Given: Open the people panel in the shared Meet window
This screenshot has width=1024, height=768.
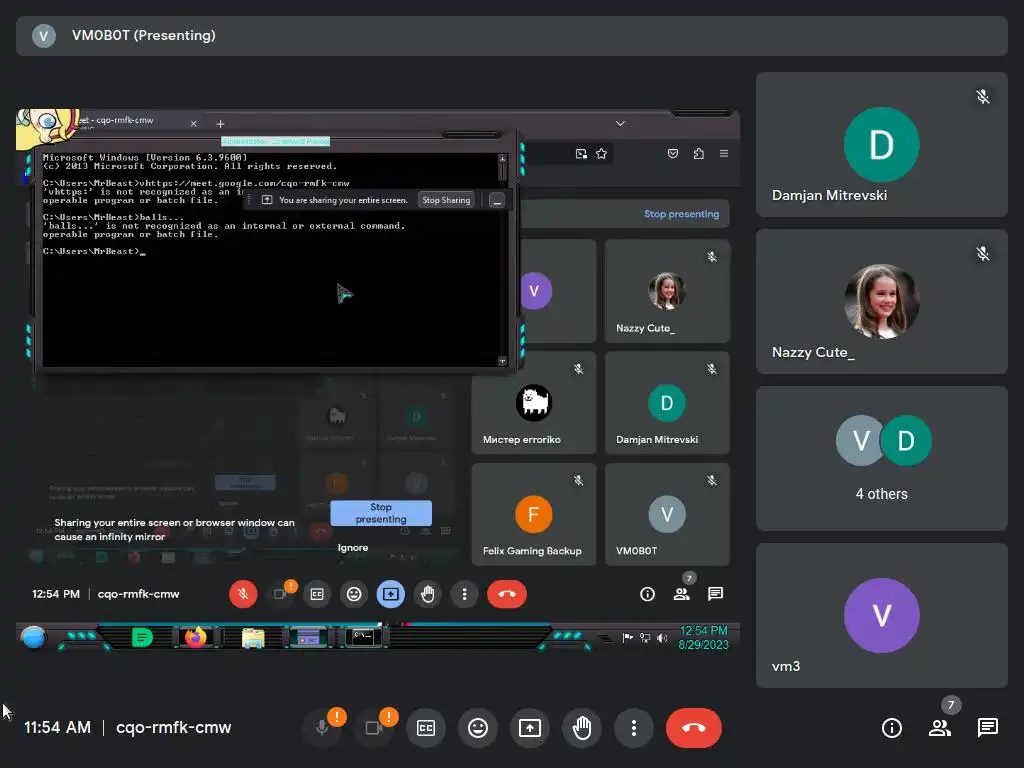Looking at the screenshot, I should [x=681, y=594].
